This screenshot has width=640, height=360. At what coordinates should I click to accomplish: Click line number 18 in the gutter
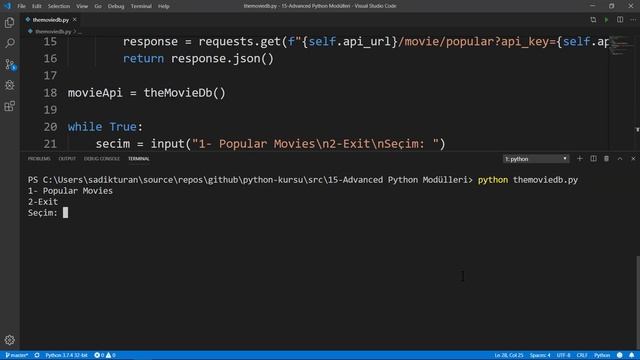50,93
